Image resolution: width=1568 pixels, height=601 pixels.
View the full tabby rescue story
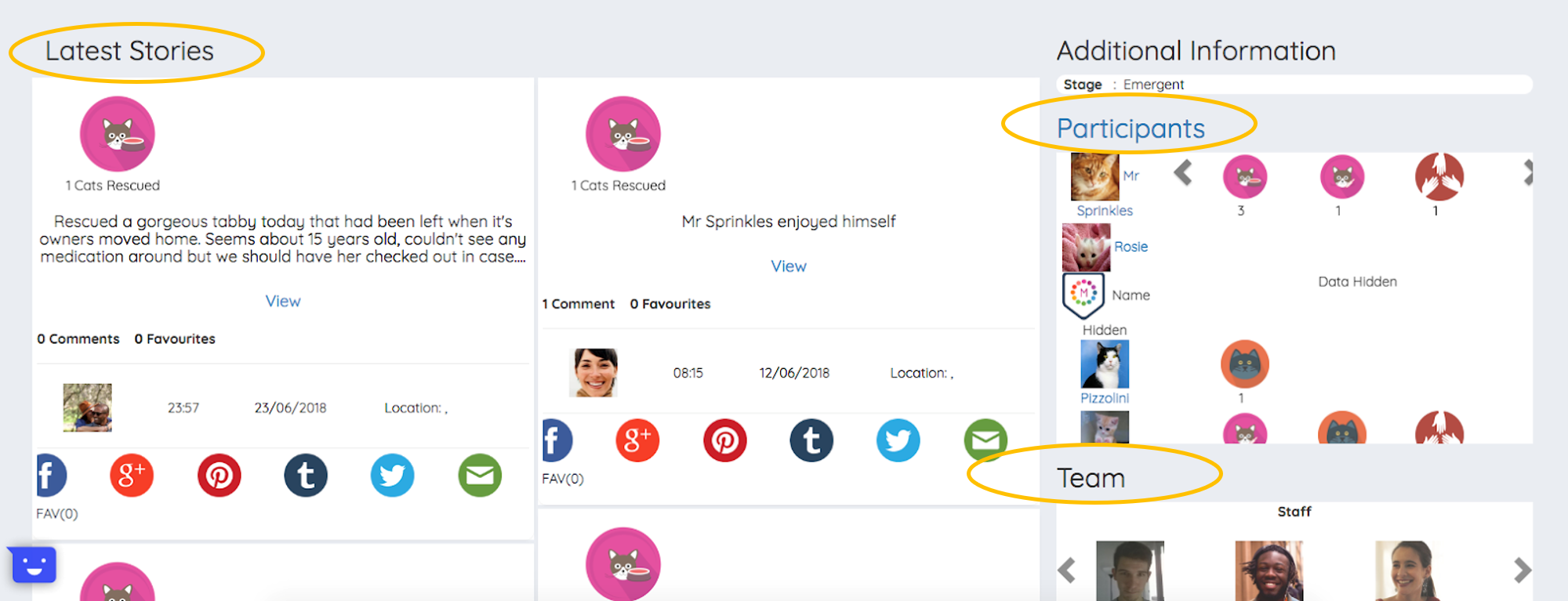(x=283, y=301)
